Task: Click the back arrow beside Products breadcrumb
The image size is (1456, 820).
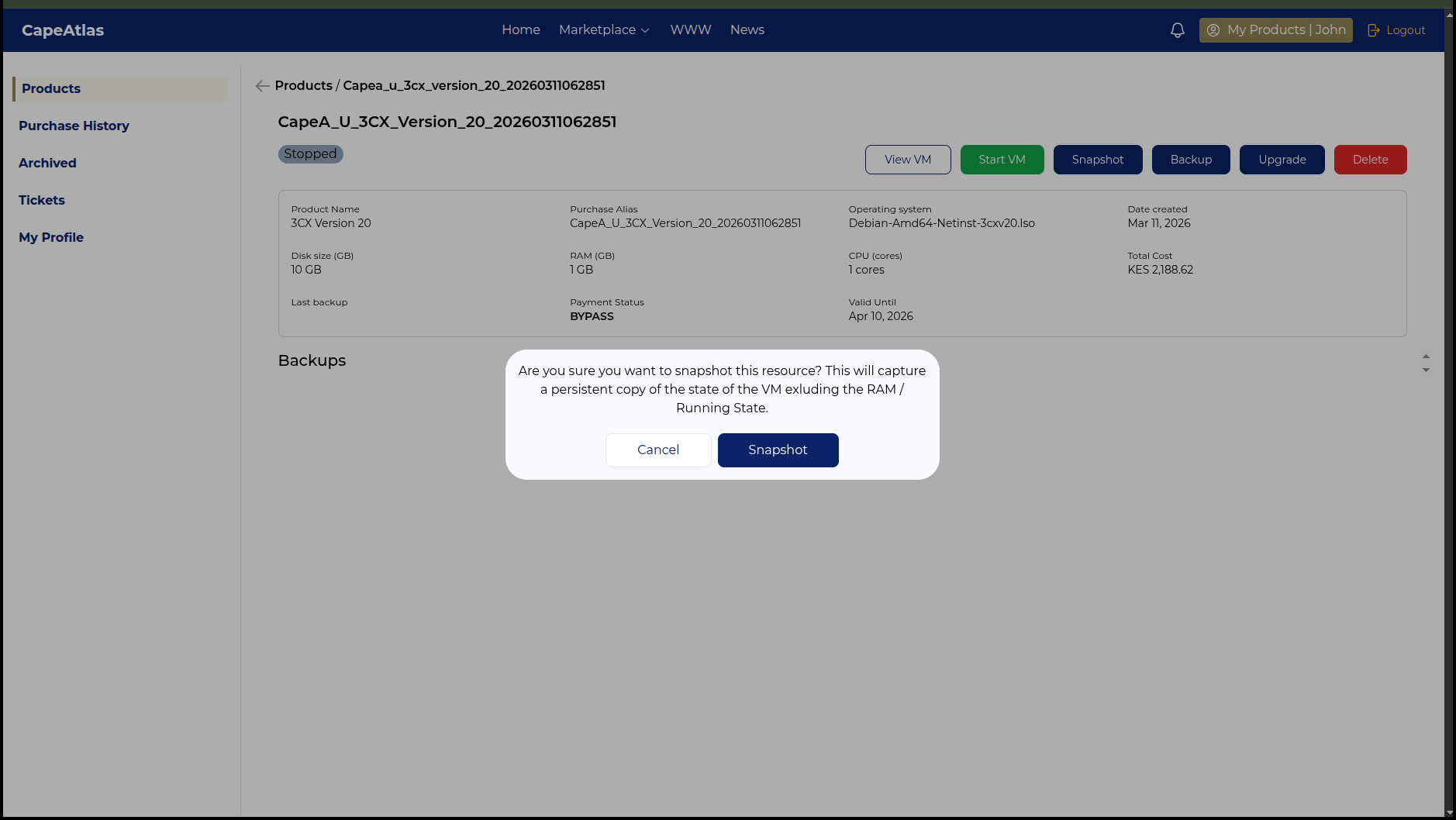Action: [x=262, y=86]
